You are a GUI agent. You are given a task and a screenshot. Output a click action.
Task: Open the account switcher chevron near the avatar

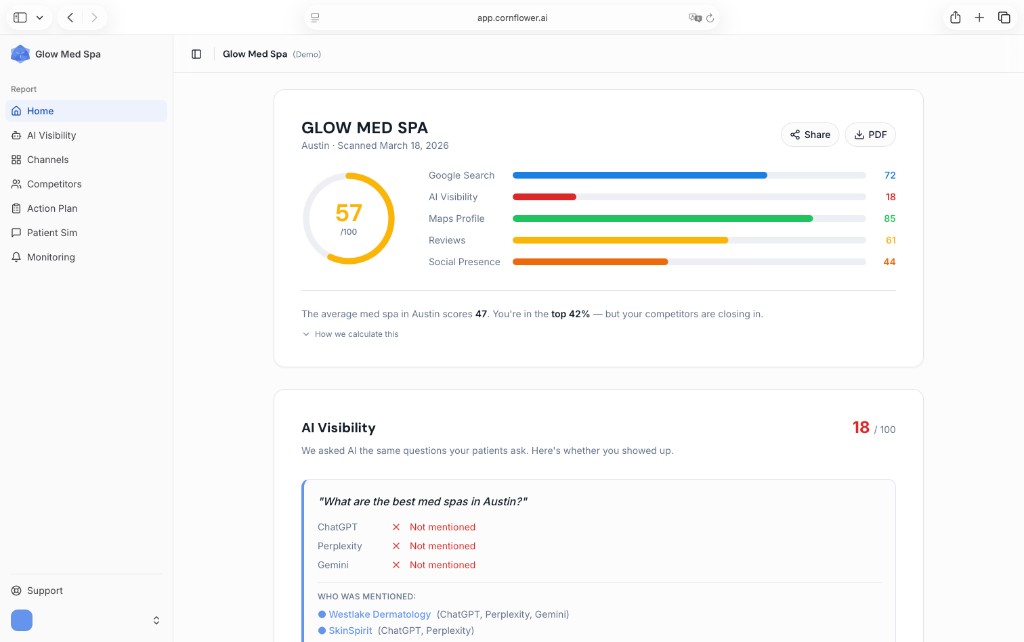156,620
